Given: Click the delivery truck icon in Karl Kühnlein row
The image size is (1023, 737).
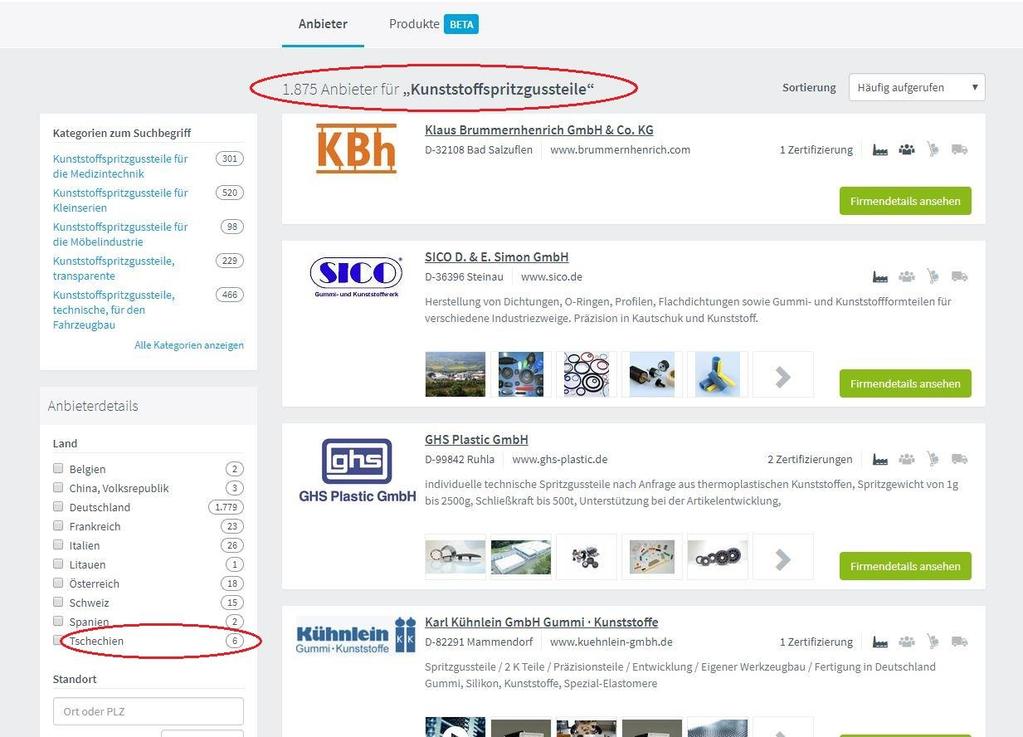Looking at the screenshot, I should (959, 642).
